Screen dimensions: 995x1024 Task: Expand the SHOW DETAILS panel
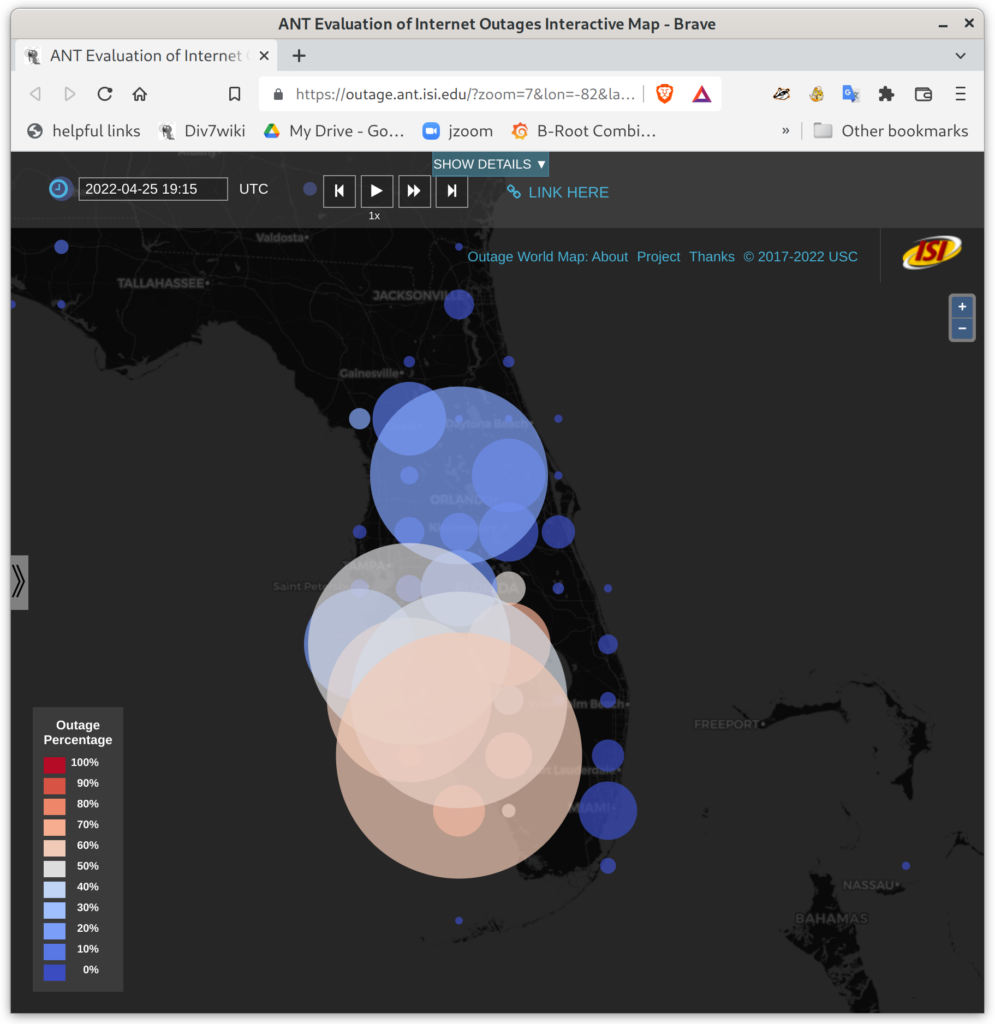490,164
